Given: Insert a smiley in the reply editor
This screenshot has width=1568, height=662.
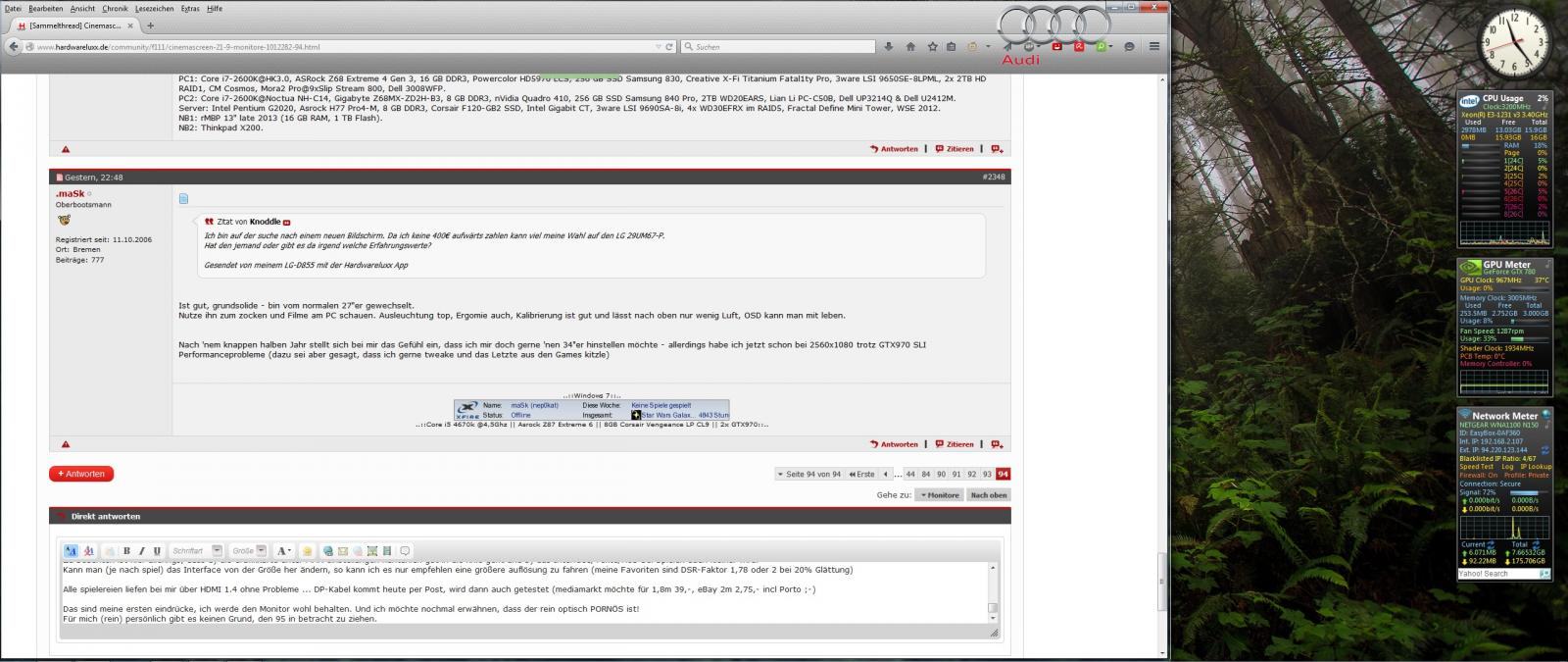Looking at the screenshot, I should click(x=307, y=551).
